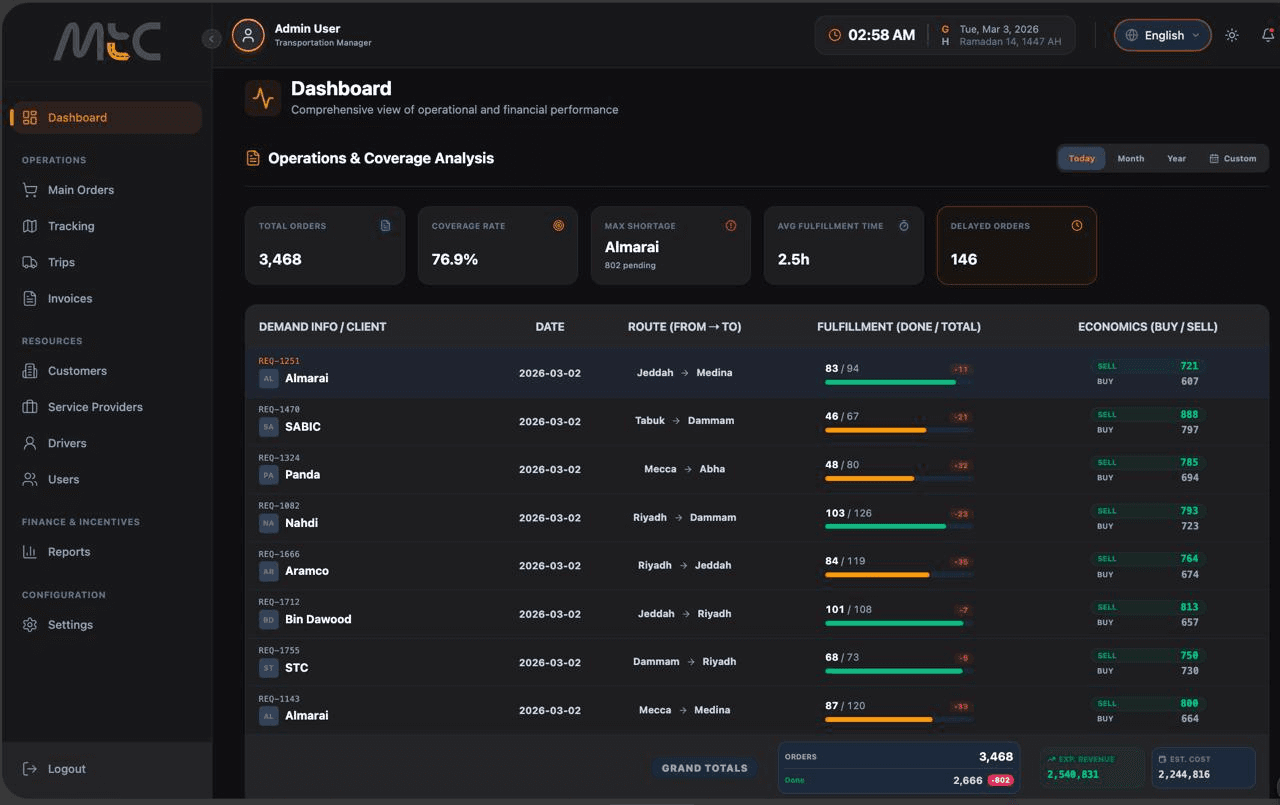Click the -21 shortage badge for SABIC
The width and height of the screenshot is (1280, 805).
coord(961,417)
